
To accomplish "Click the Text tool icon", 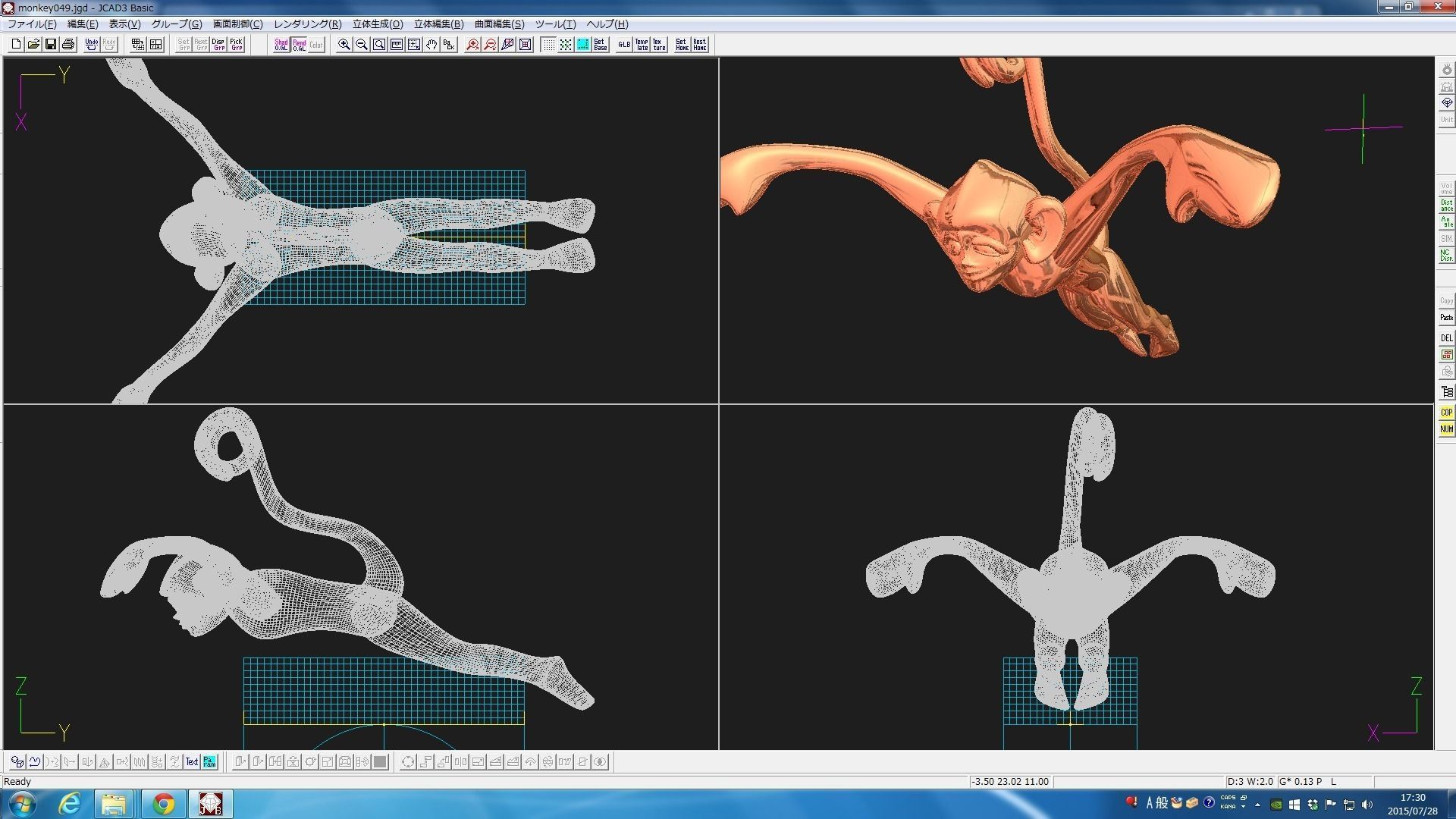I will tap(192, 762).
